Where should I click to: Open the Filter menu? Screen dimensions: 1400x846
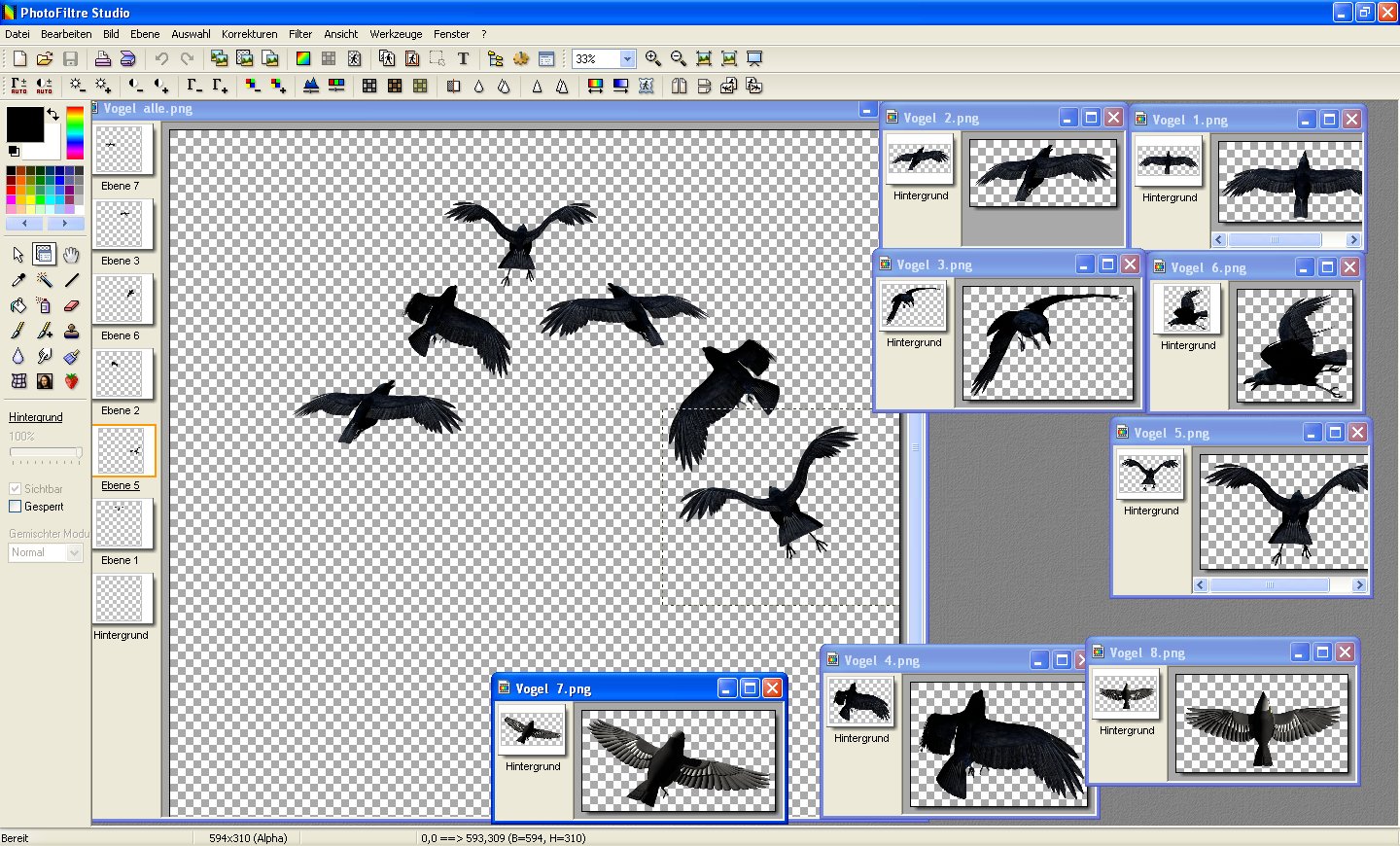300,34
